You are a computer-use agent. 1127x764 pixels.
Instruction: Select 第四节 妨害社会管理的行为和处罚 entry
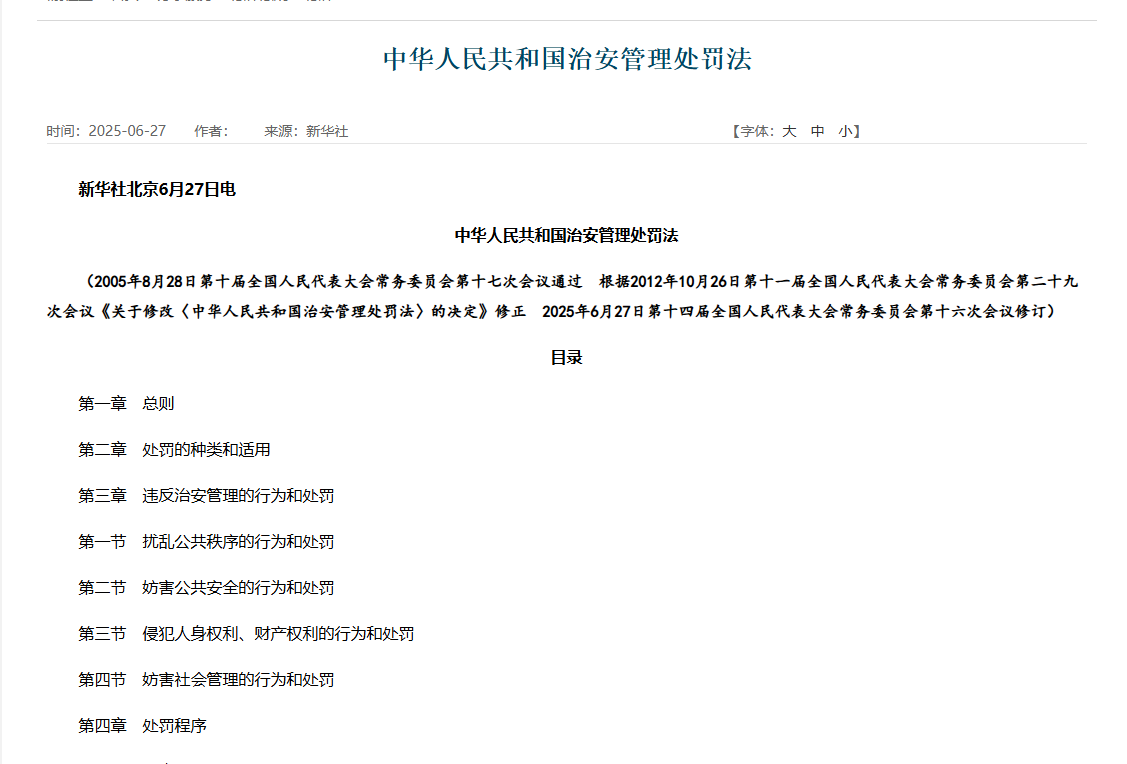pyautogui.click(x=206, y=680)
